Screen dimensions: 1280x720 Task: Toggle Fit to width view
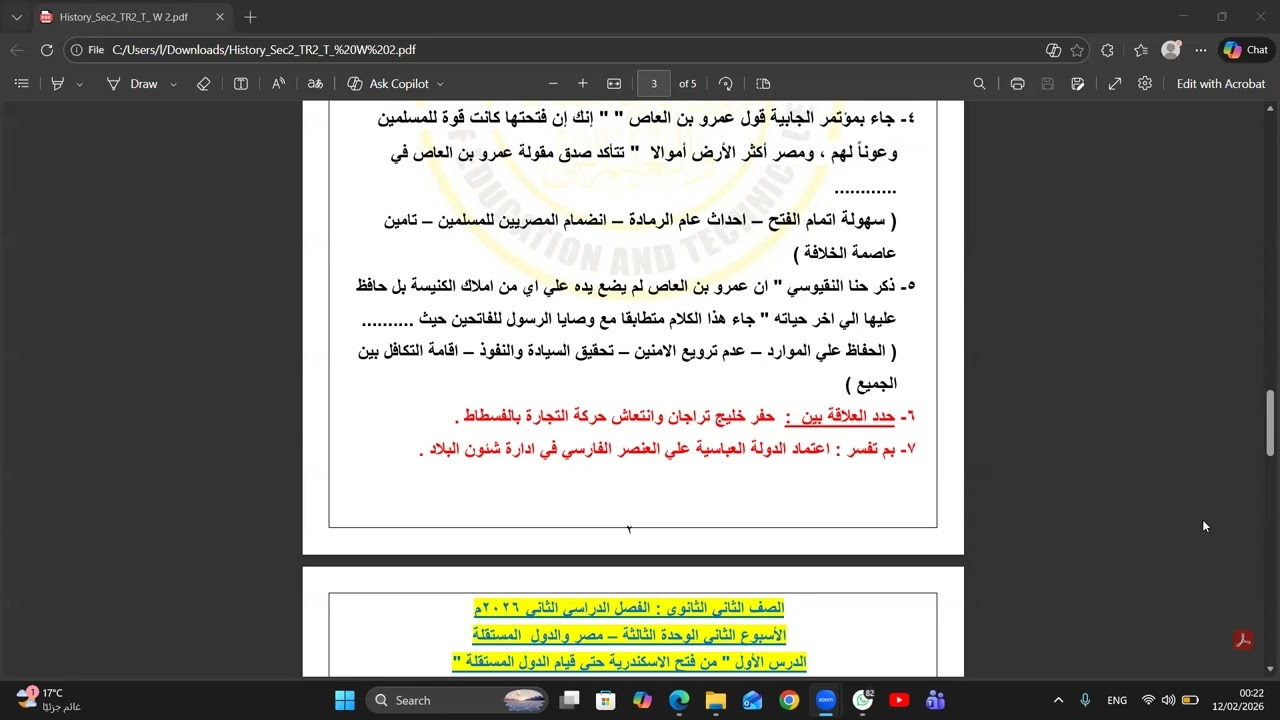click(x=614, y=84)
